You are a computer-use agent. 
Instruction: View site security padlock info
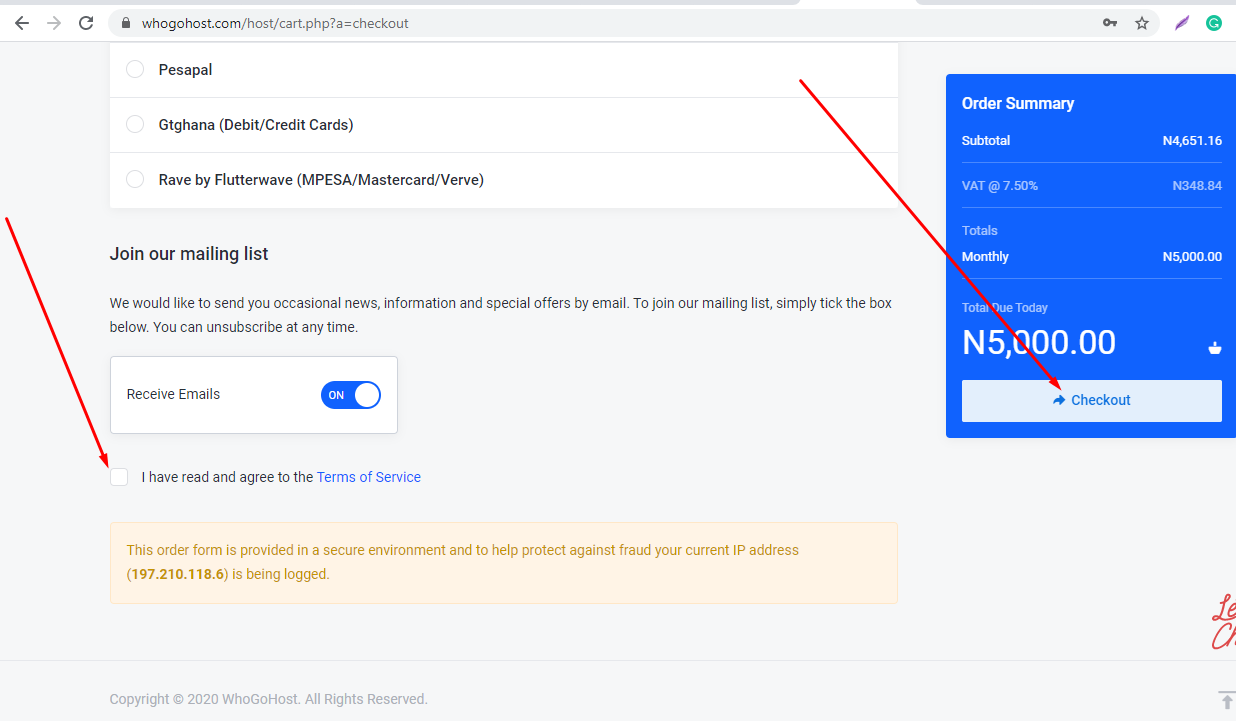(x=126, y=23)
